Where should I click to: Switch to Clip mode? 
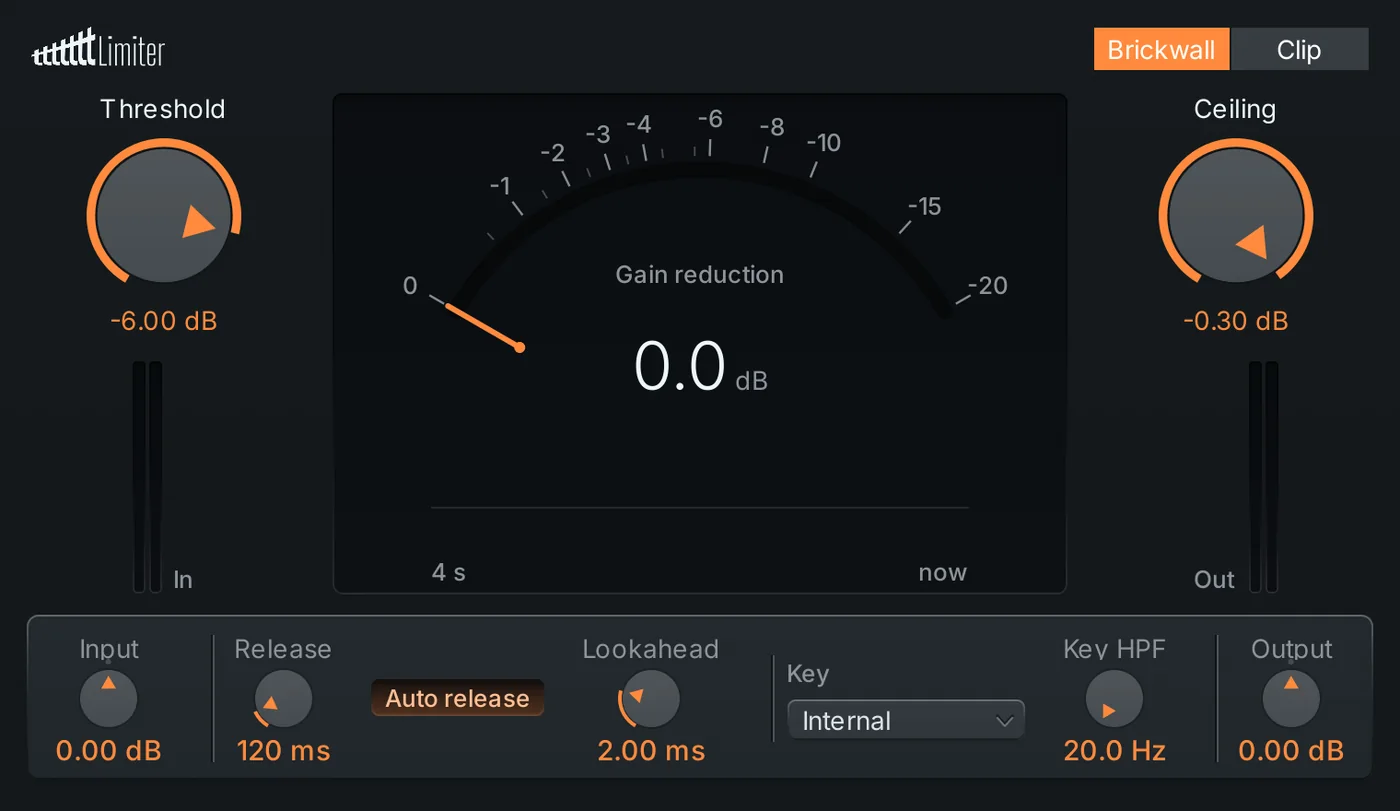(1299, 50)
